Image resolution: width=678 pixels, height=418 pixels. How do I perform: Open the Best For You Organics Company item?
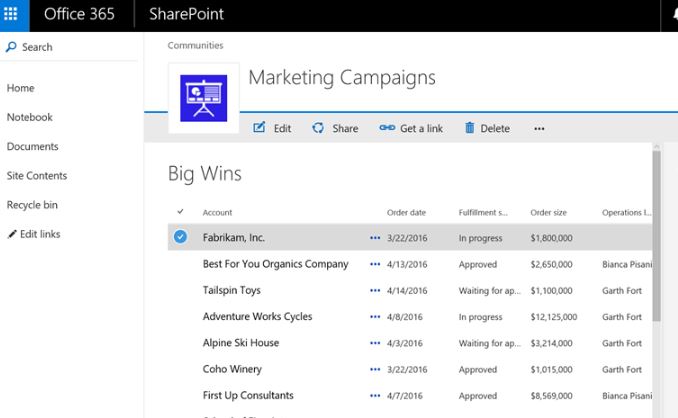pyautogui.click(x=275, y=264)
